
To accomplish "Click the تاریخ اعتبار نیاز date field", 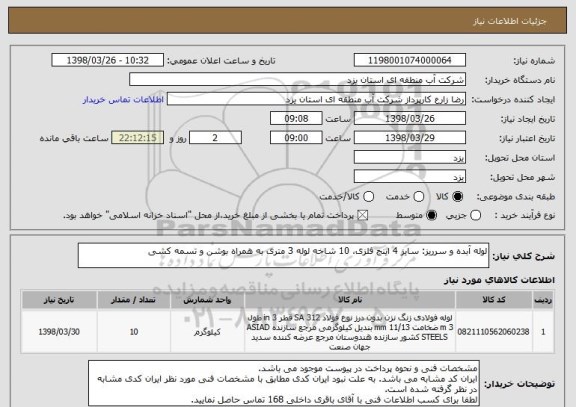I will pyautogui.click(x=410, y=138).
